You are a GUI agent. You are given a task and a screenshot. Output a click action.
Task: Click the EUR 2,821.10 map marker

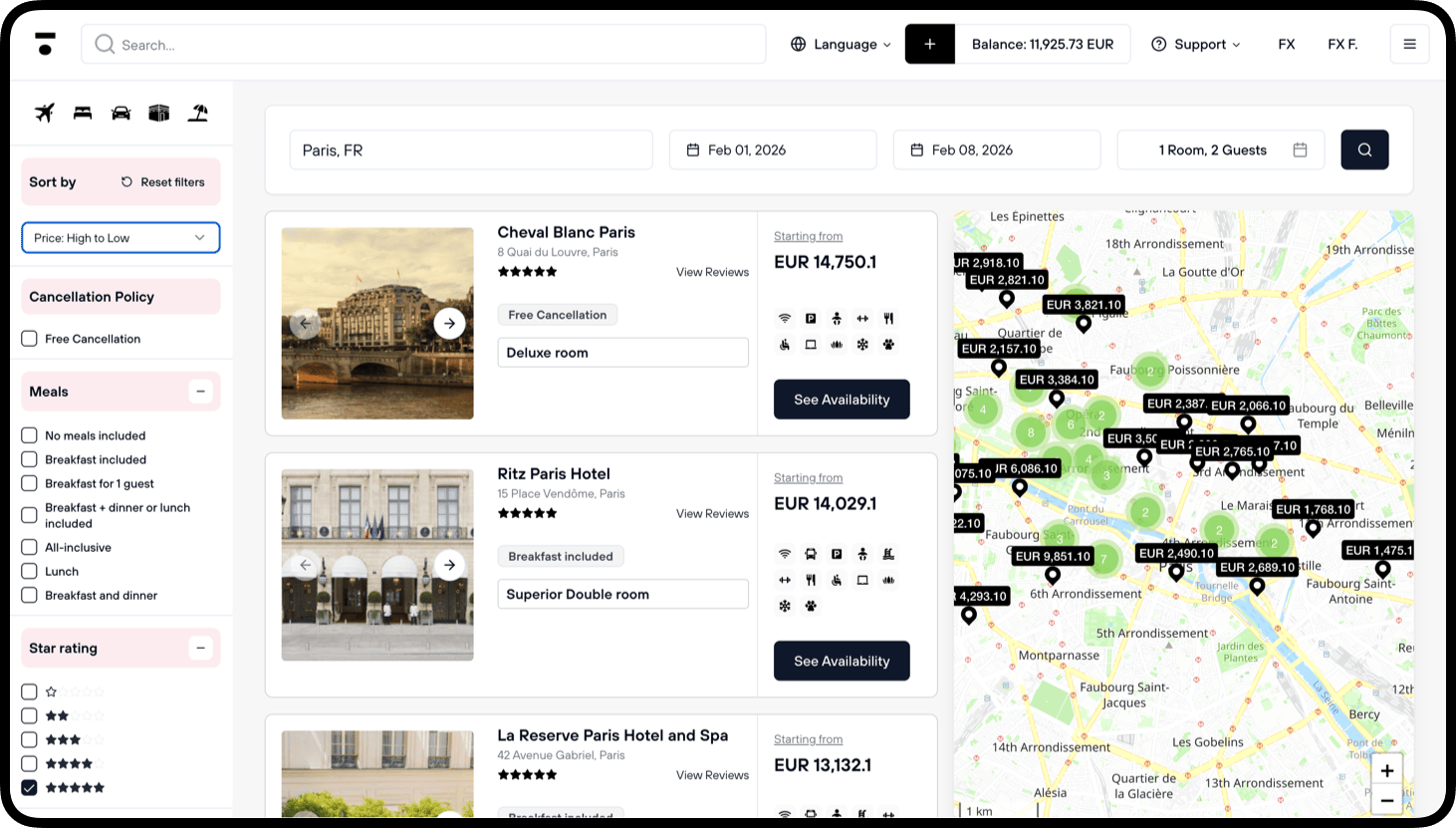coord(1007,280)
